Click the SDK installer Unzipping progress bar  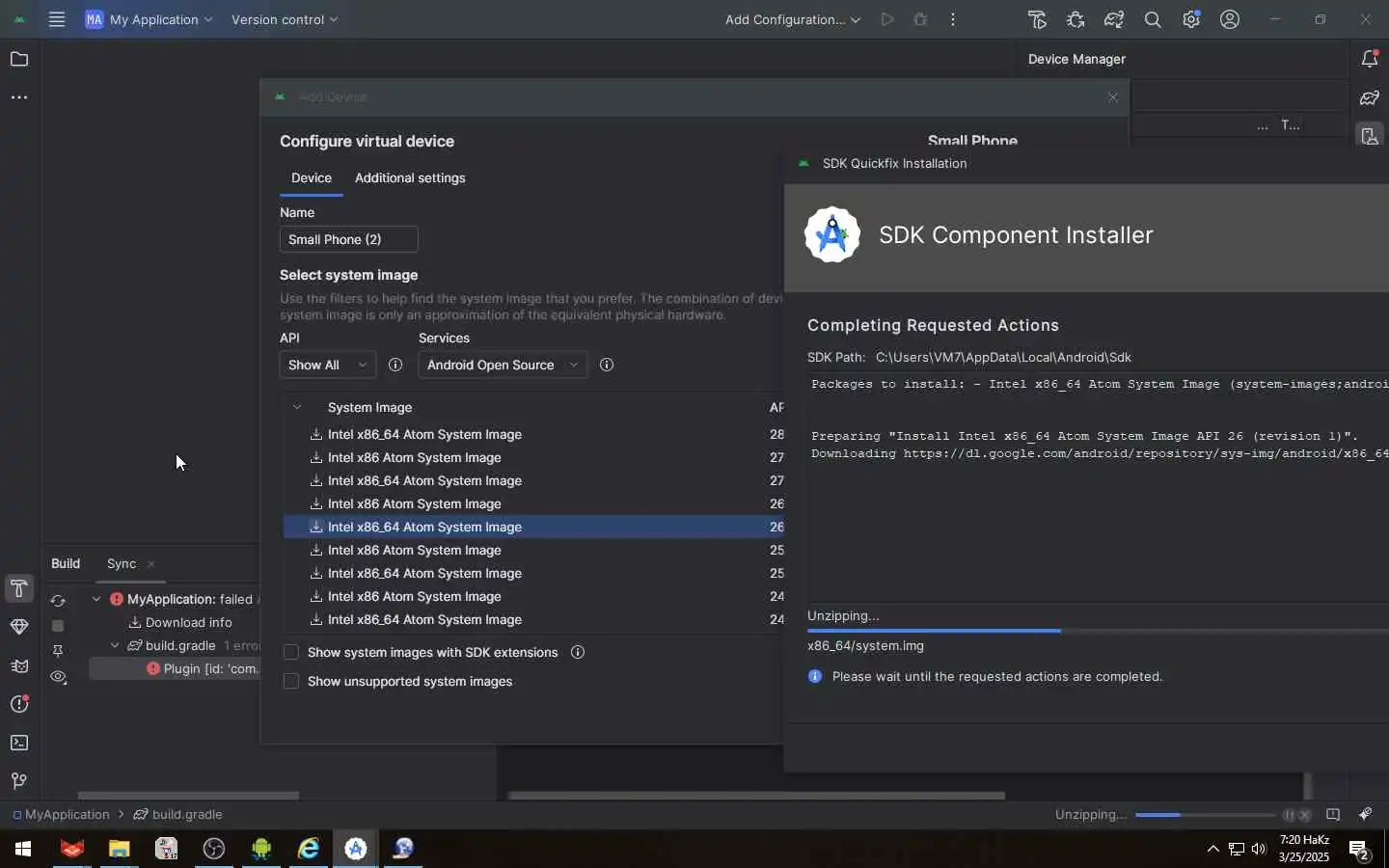coord(1098,631)
